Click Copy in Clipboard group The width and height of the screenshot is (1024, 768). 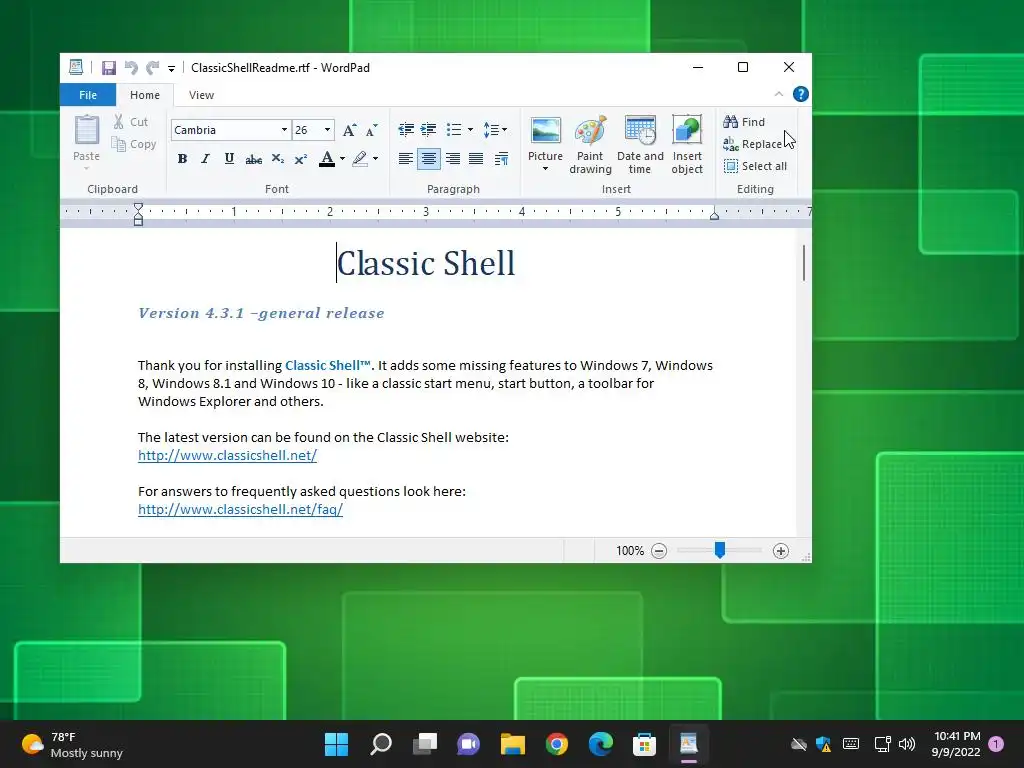(133, 144)
